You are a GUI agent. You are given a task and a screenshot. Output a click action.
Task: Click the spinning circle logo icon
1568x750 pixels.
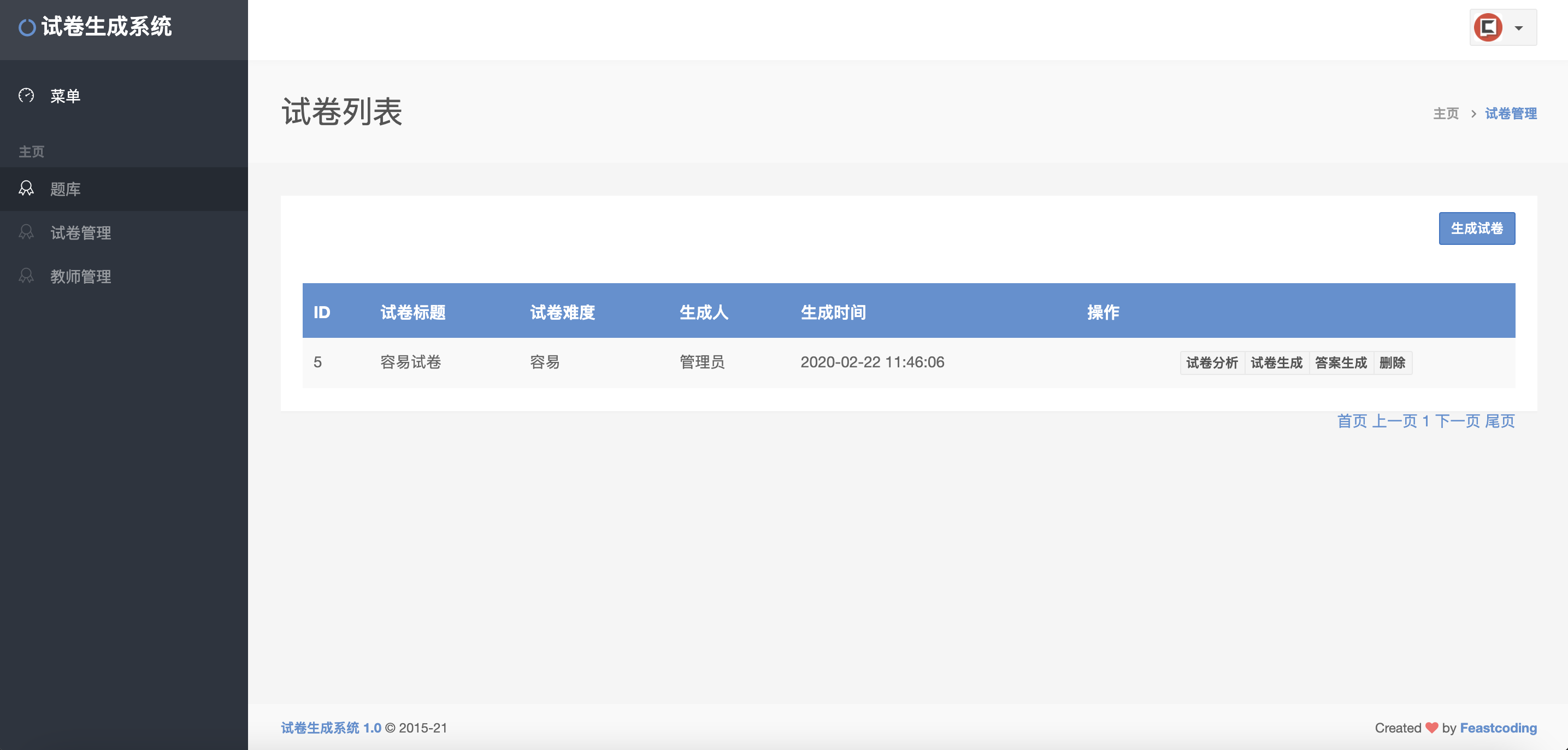27,27
